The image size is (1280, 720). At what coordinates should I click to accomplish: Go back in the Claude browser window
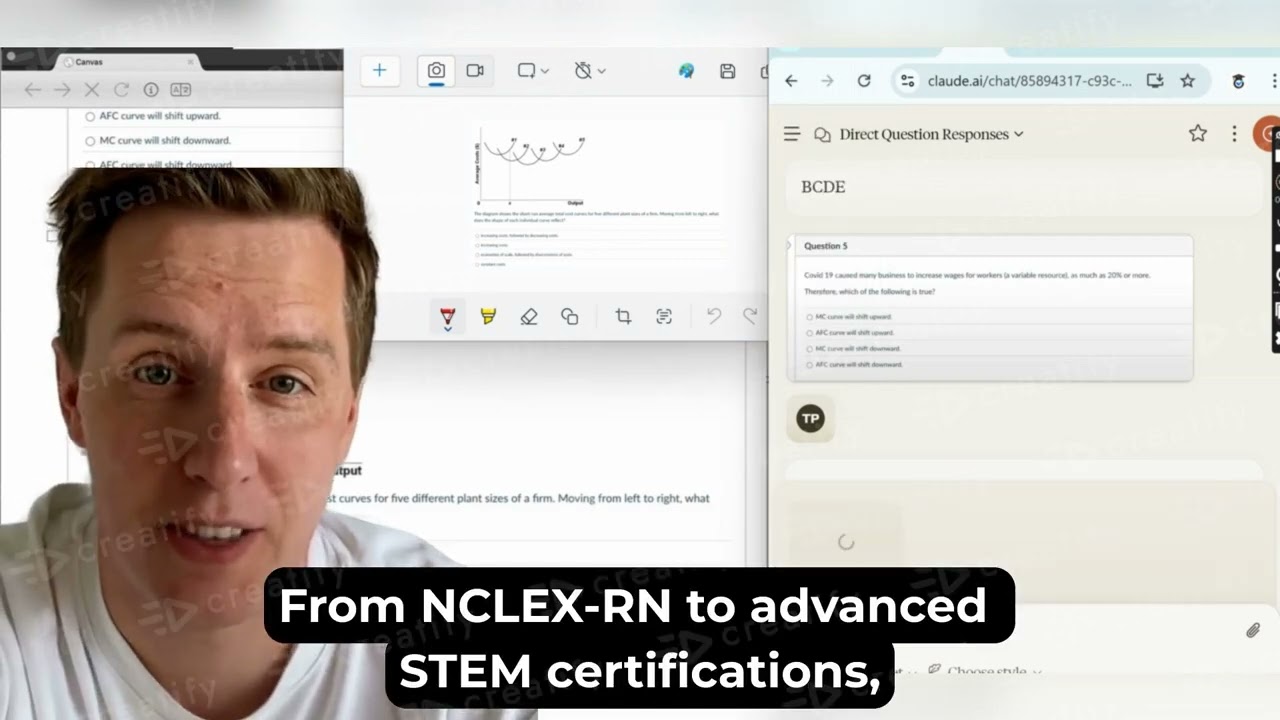point(791,81)
